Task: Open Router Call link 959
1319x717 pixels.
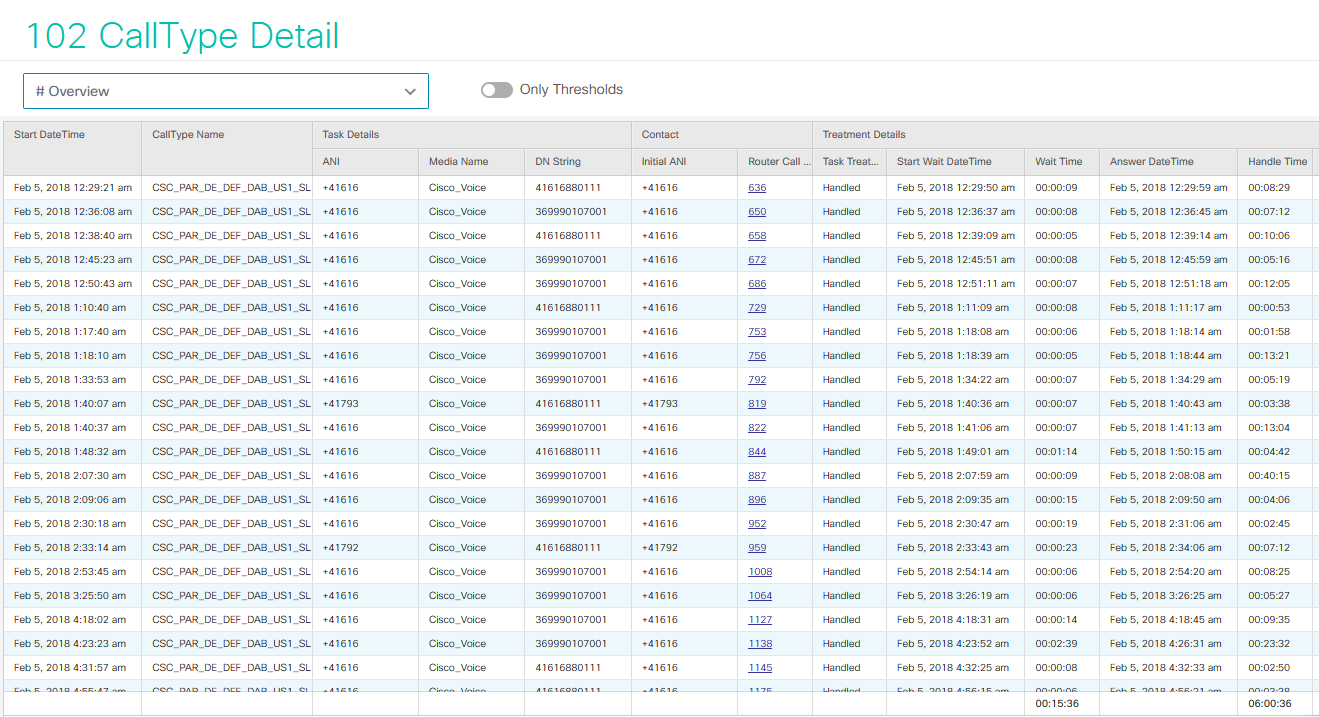Action: coord(757,548)
